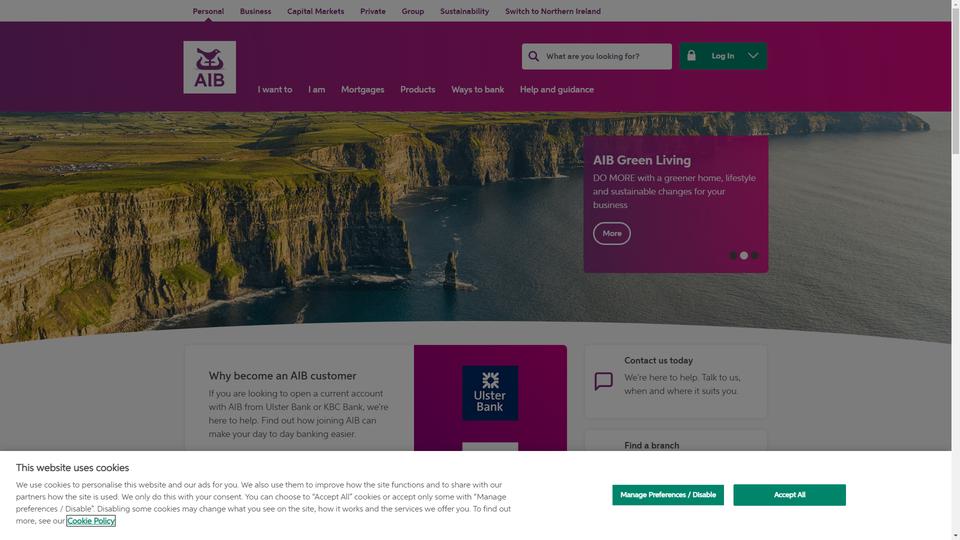Click Manage Preferences / Disable button
Image resolution: width=960 pixels, height=540 pixels.
coord(668,495)
